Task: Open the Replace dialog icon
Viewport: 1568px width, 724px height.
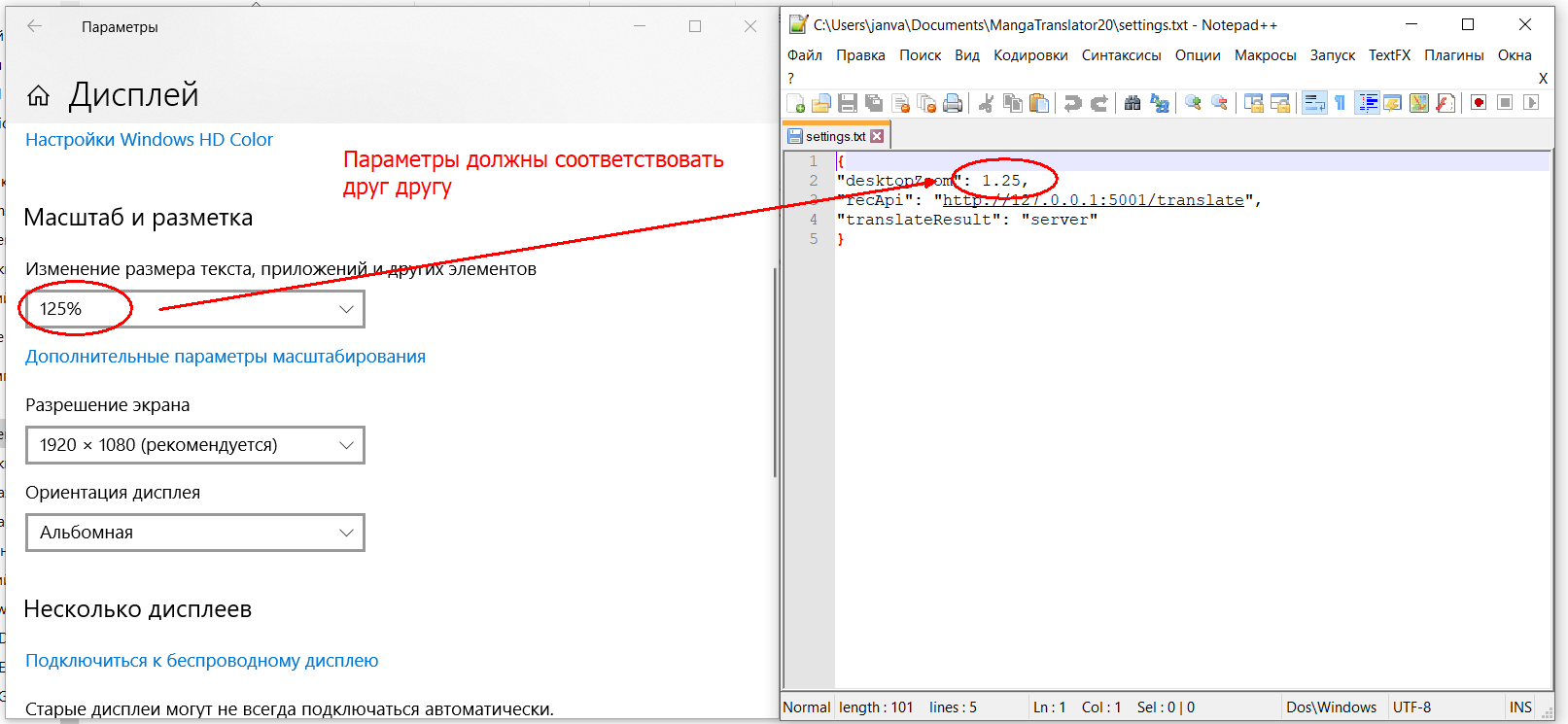Action: click(1159, 103)
